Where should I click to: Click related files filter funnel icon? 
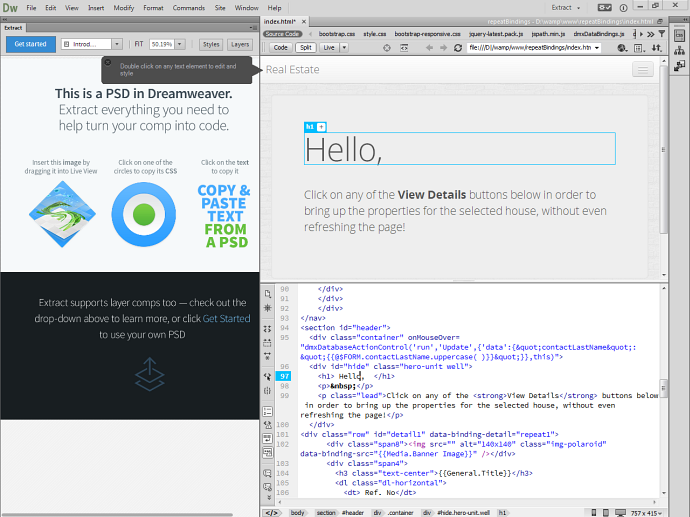tap(662, 34)
